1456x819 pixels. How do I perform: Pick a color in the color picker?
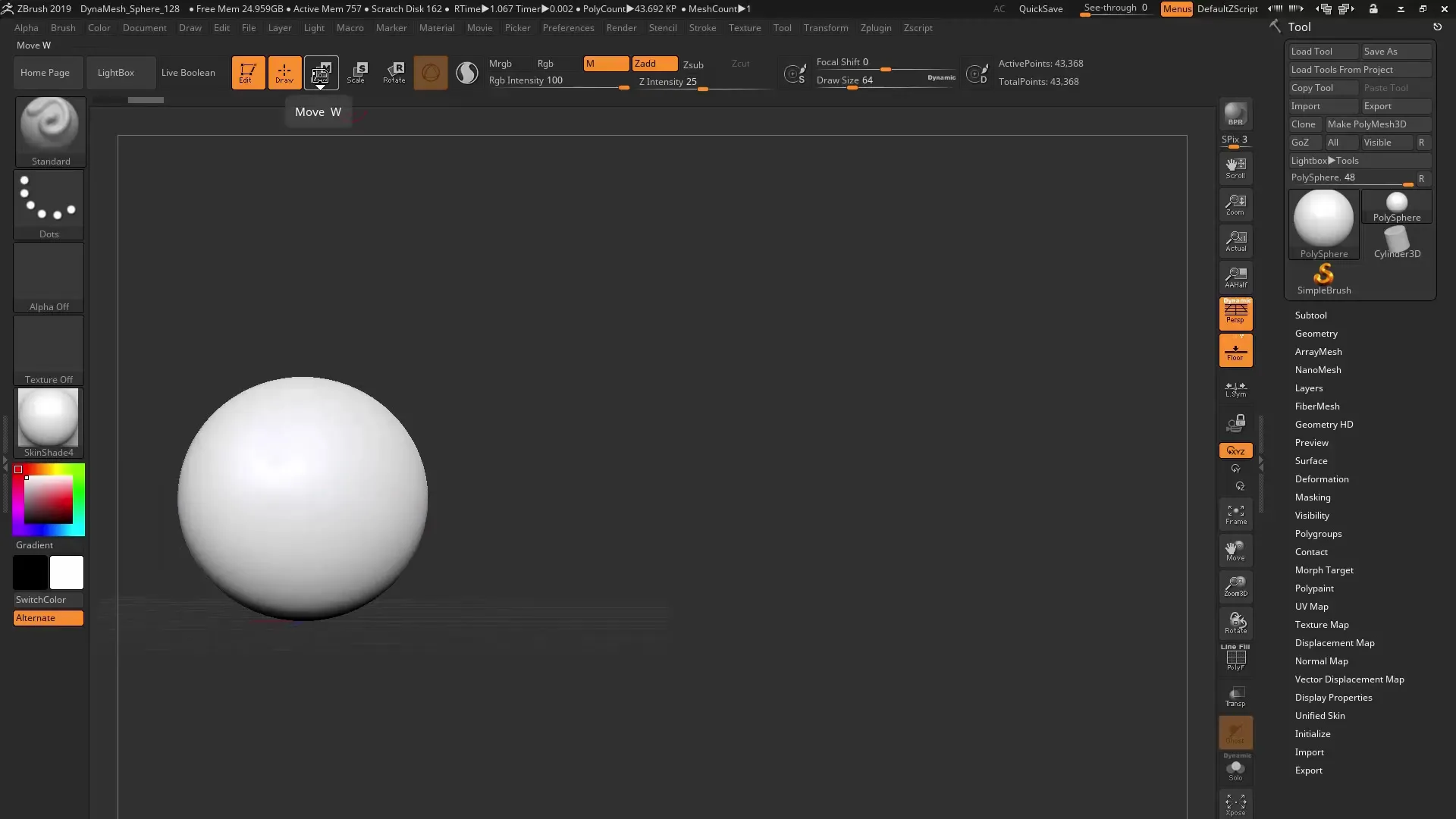point(49,500)
